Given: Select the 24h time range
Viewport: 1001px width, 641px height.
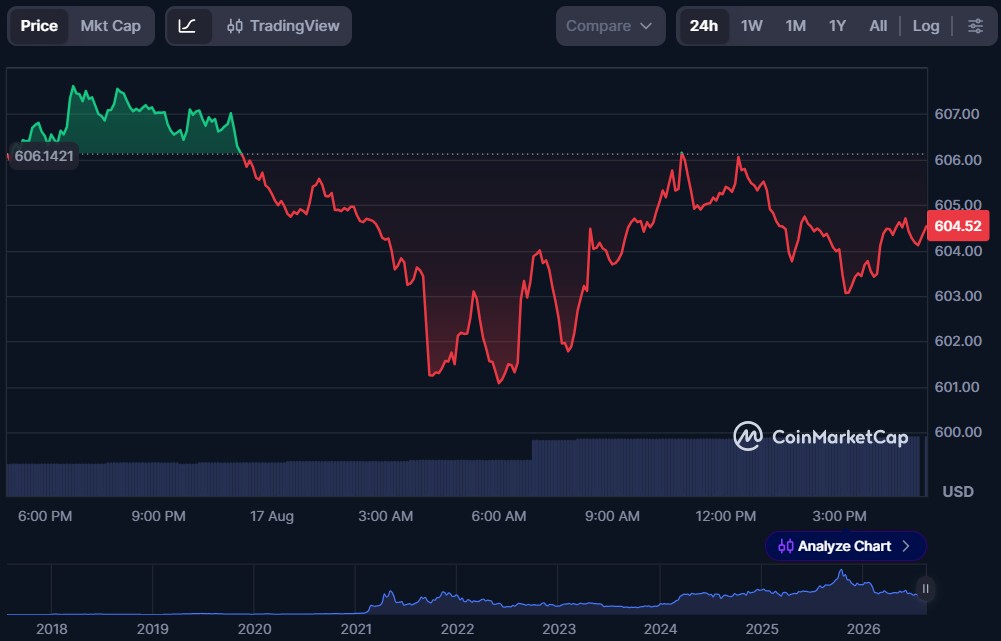Looking at the screenshot, I should click(704, 26).
